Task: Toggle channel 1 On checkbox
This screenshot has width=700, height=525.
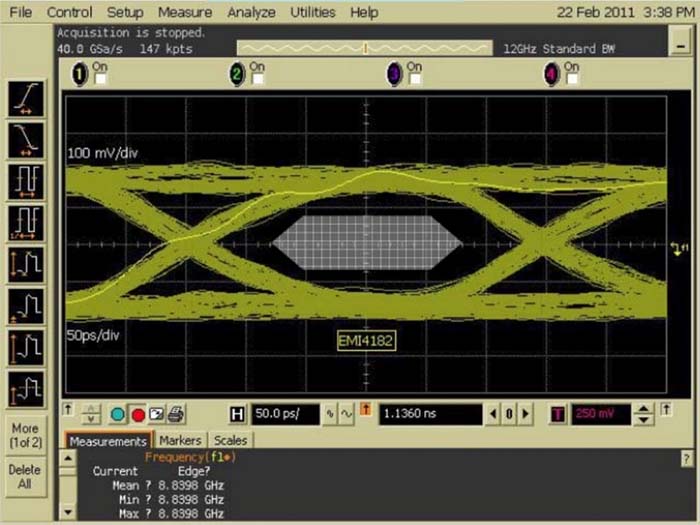Action: tap(100, 79)
